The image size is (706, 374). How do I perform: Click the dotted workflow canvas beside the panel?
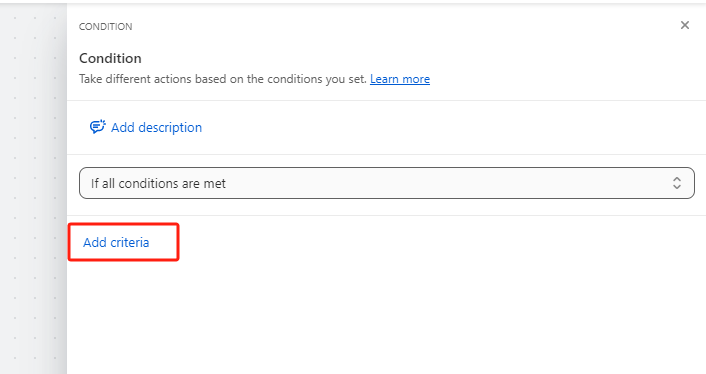(x=34, y=189)
